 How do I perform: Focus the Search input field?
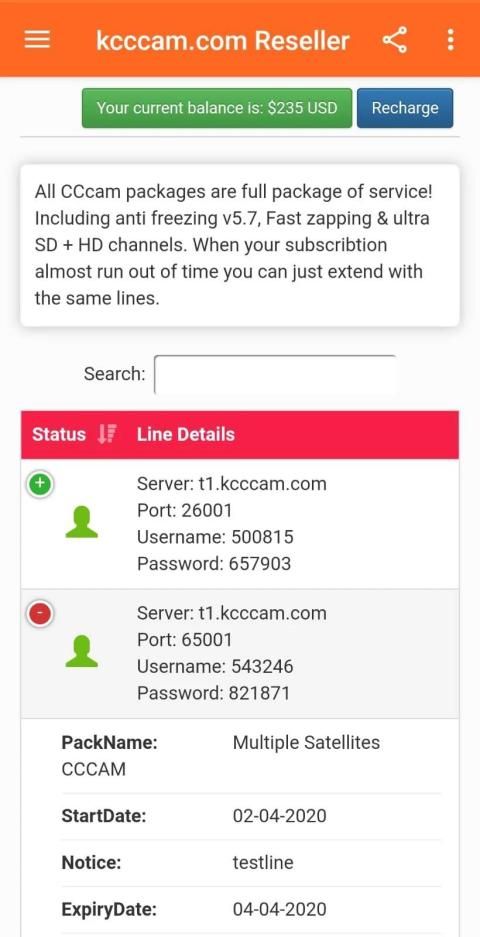pos(276,375)
